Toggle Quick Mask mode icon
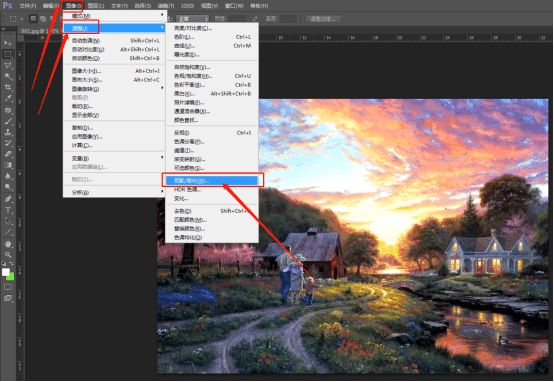The width and height of the screenshot is (554, 382). point(8,287)
